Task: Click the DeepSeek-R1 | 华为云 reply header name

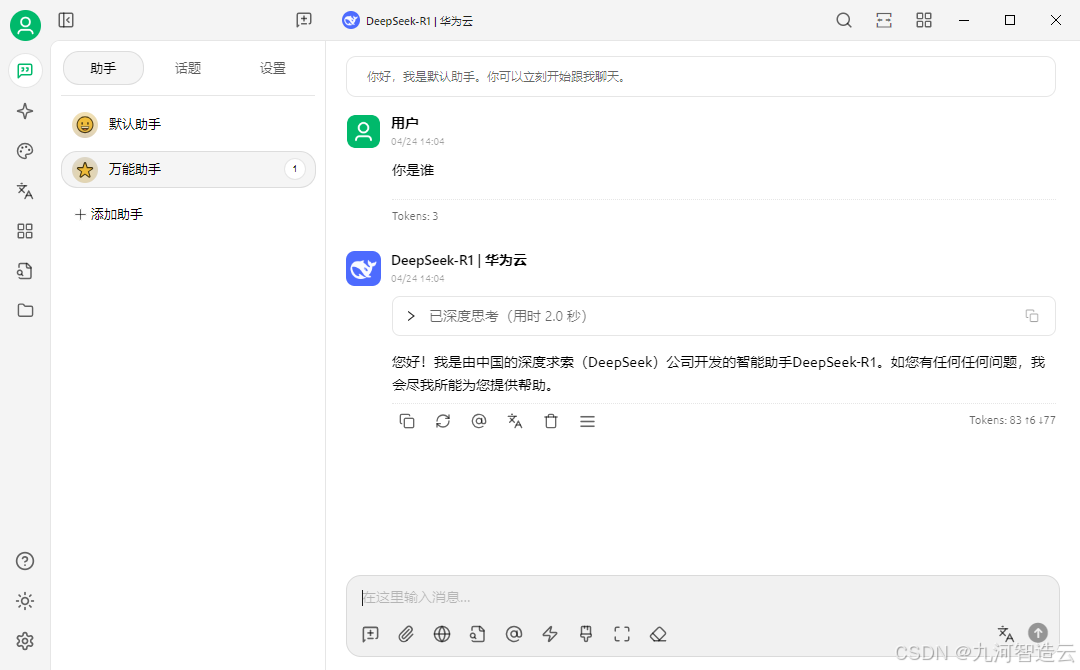Action: coord(459,260)
